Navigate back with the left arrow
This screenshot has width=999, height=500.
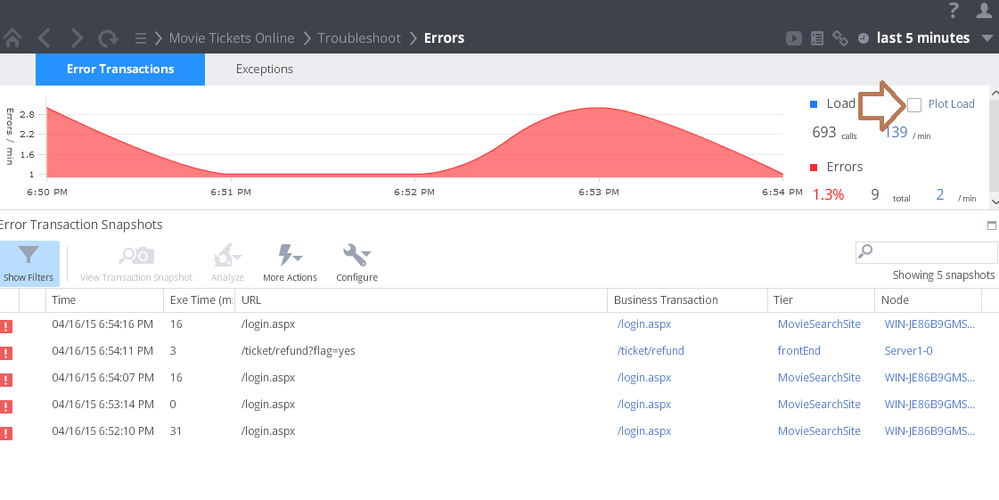44,38
